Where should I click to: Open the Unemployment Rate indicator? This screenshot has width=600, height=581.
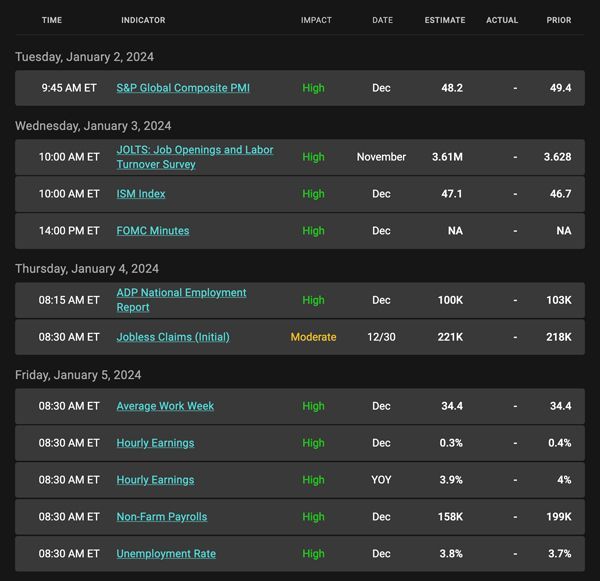point(166,554)
